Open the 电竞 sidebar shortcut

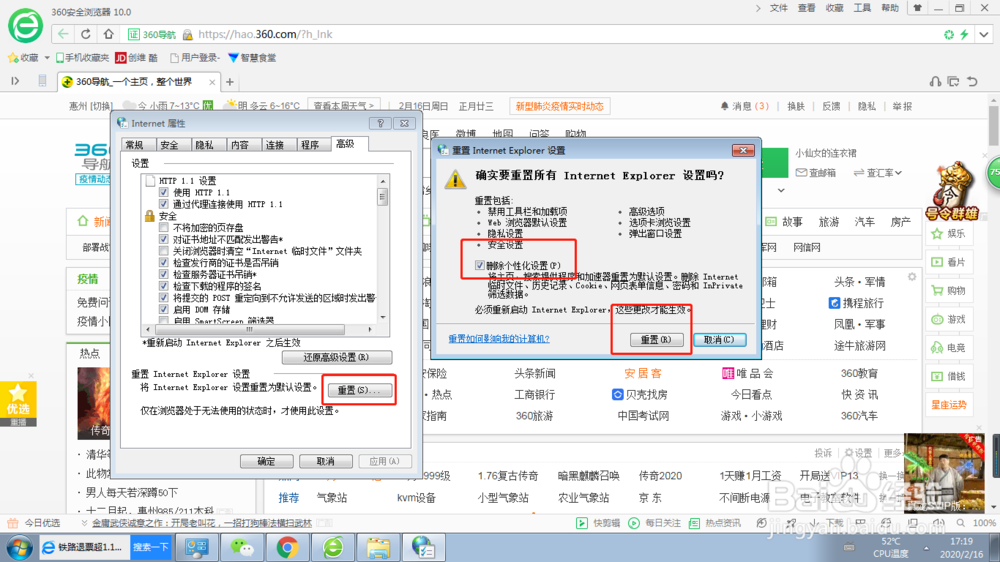(x=948, y=348)
